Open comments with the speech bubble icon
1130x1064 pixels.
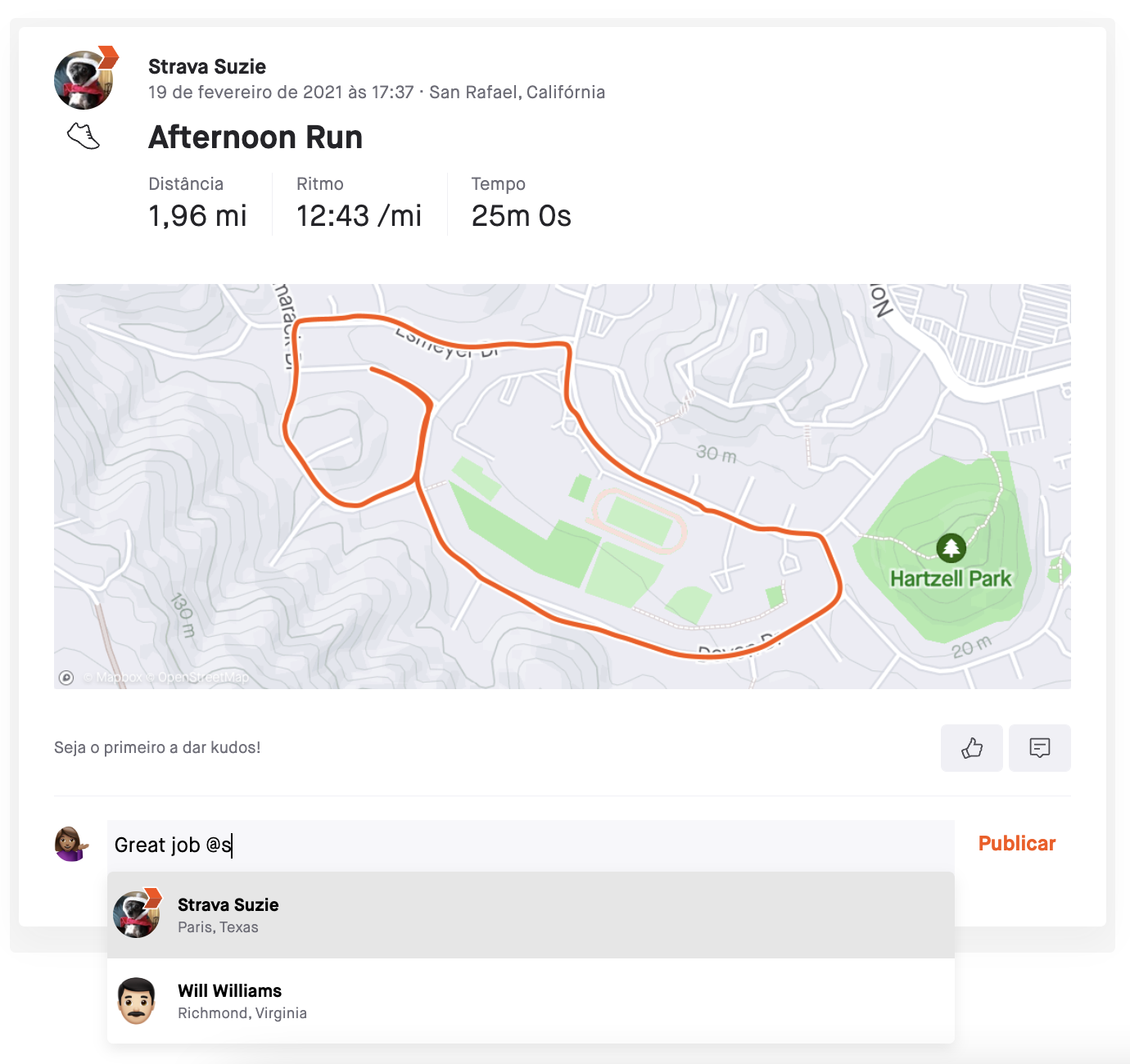click(x=1039, y=747)
